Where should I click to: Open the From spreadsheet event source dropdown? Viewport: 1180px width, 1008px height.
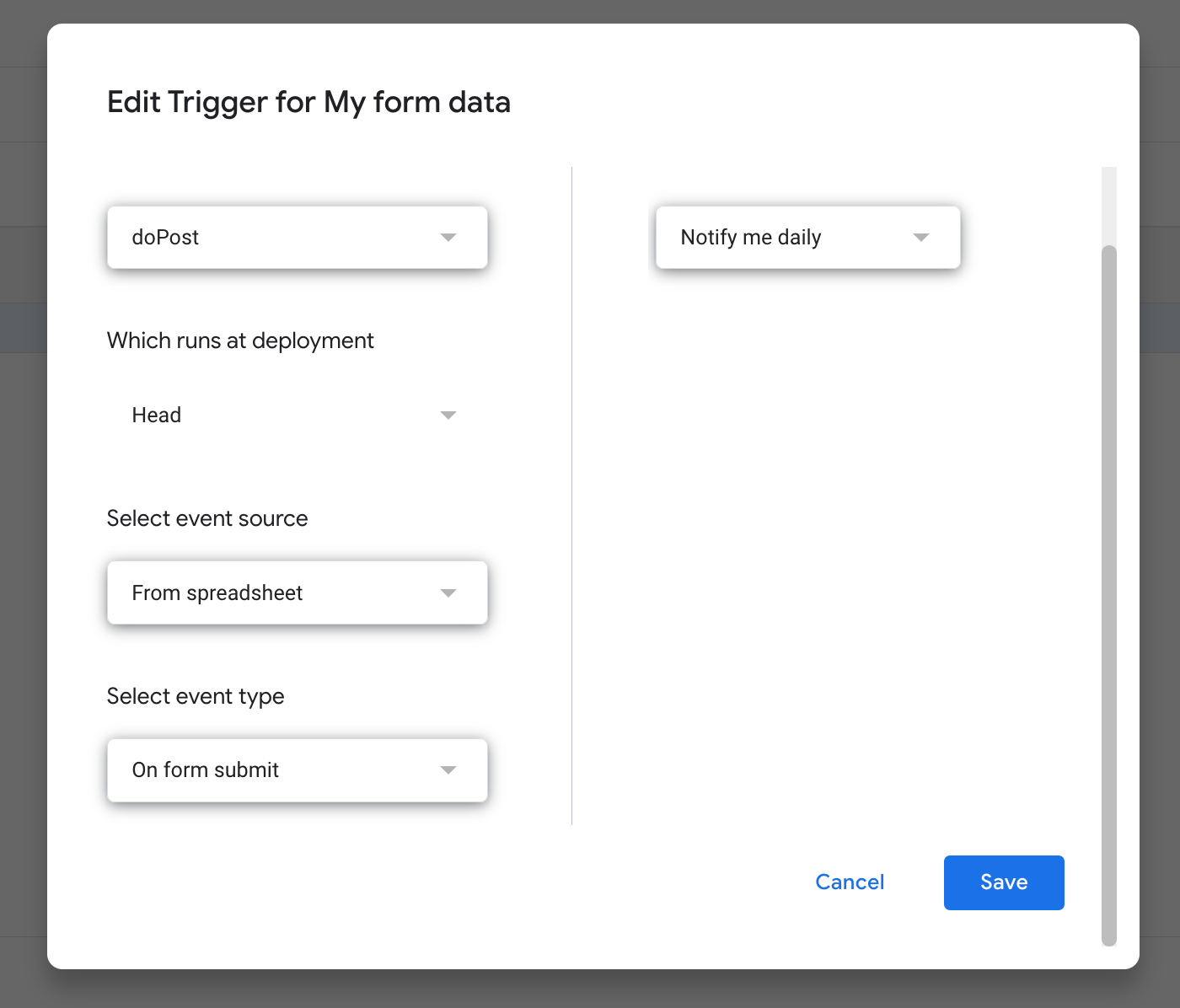(x=287, y=593)
